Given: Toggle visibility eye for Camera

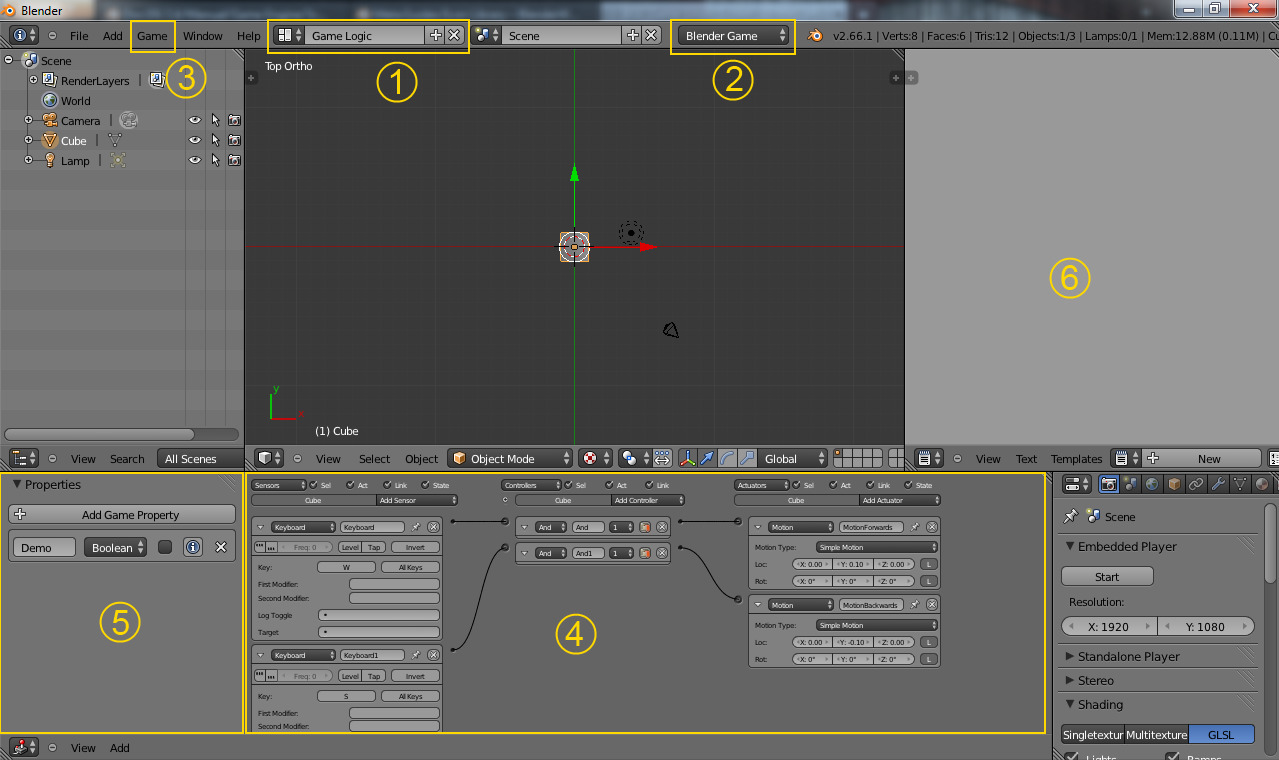Looking at the screenshot, I should pos(195,120).
